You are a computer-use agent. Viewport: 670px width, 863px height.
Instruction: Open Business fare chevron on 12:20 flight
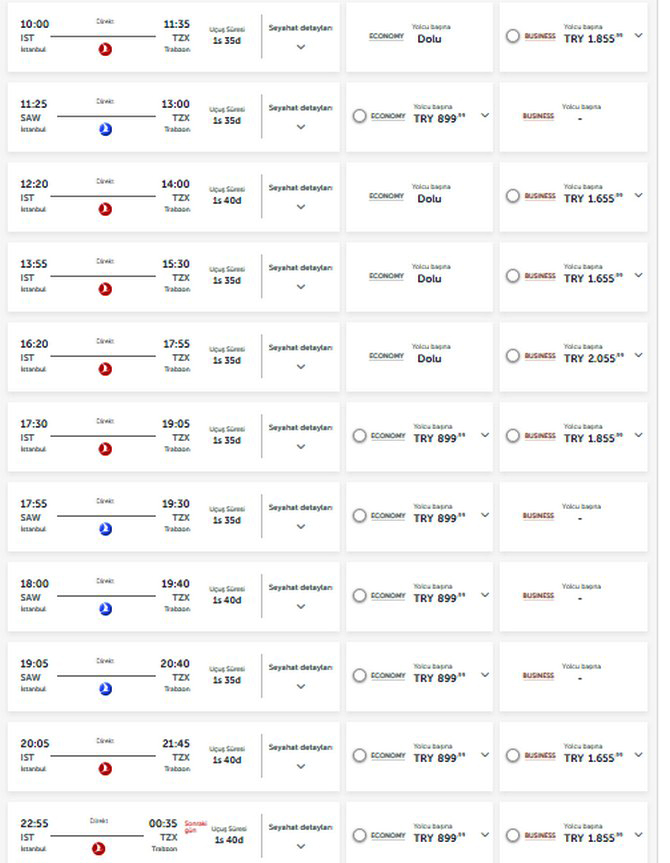coord(639,195)
